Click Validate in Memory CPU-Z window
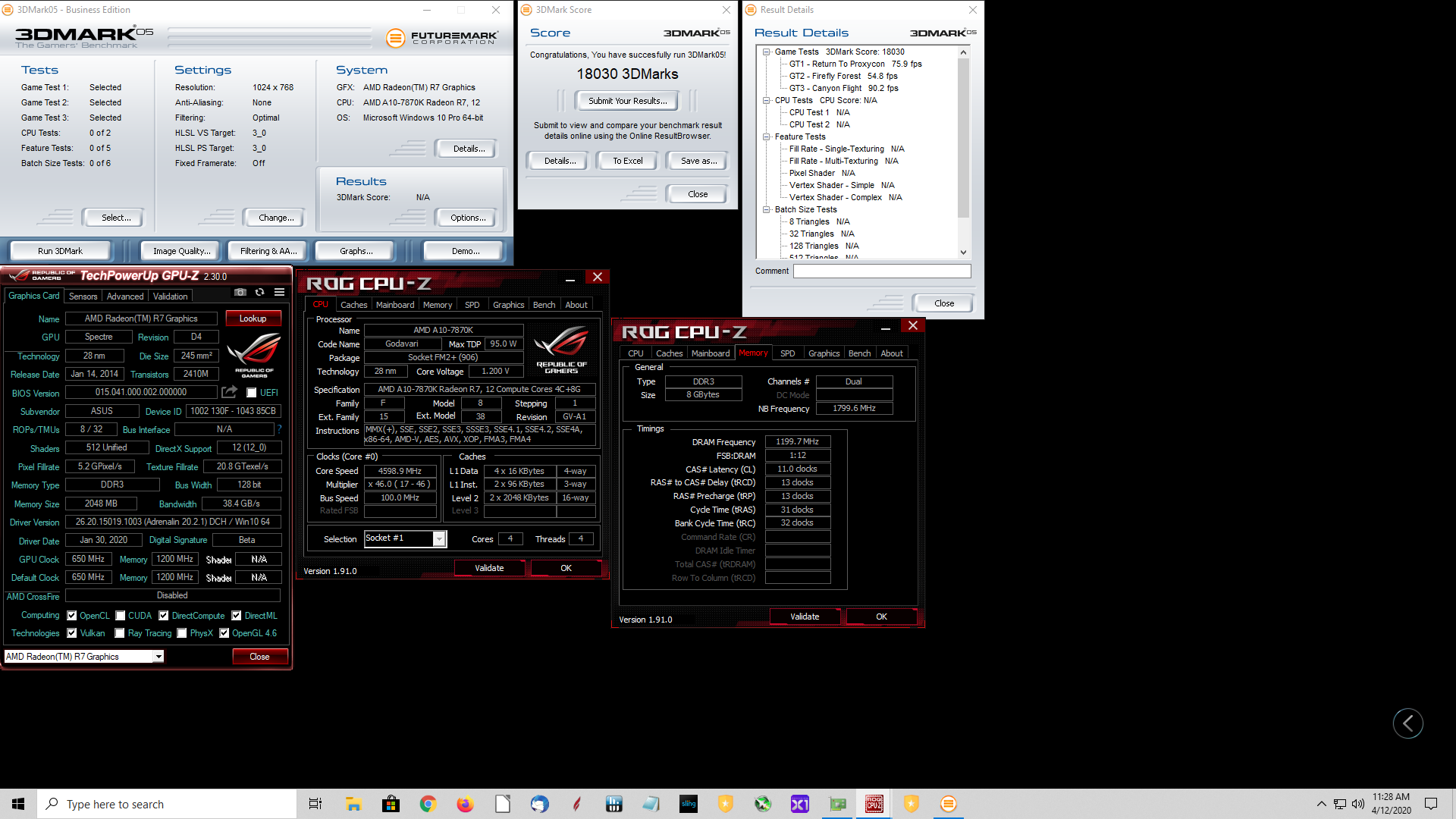This screenshot has width=1456, height=819. coord(805,617)
